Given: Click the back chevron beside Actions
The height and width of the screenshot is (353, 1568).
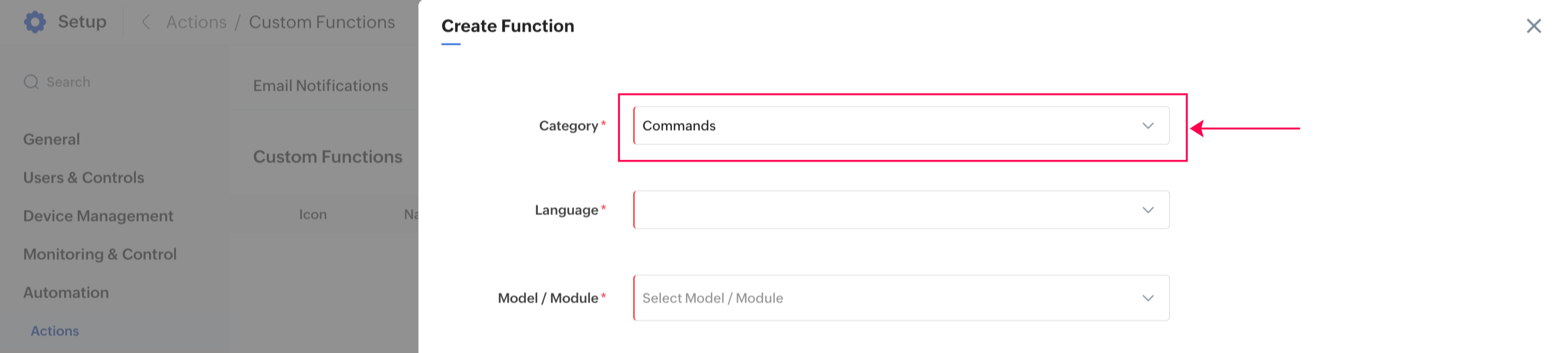Looking at the screenshot, I should [x=146, y=22].
